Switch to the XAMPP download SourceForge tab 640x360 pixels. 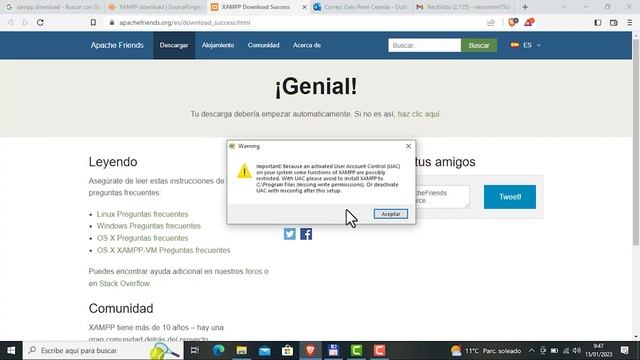coord(156,7)
